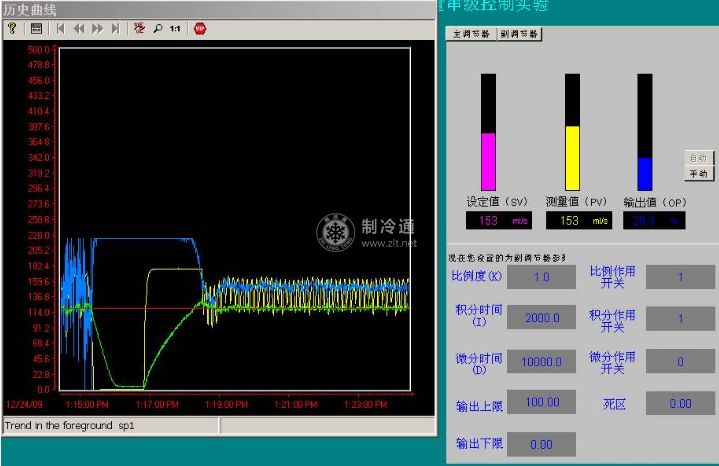Viewport: 719px width, 466px height.
Task: Click the 比例度(K) value field
Action: point(541,276)
